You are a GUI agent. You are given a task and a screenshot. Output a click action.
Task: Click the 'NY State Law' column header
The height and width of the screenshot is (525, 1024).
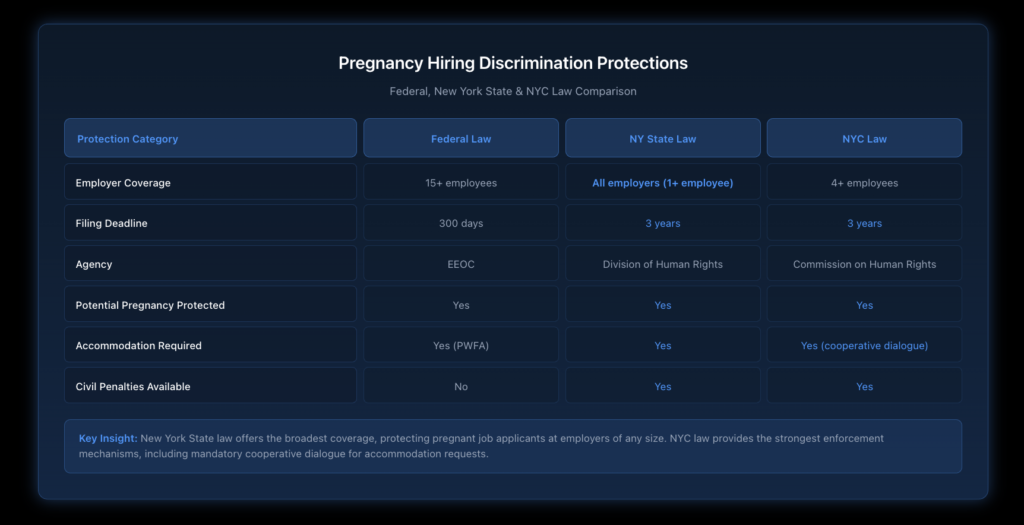coord(663,138)
